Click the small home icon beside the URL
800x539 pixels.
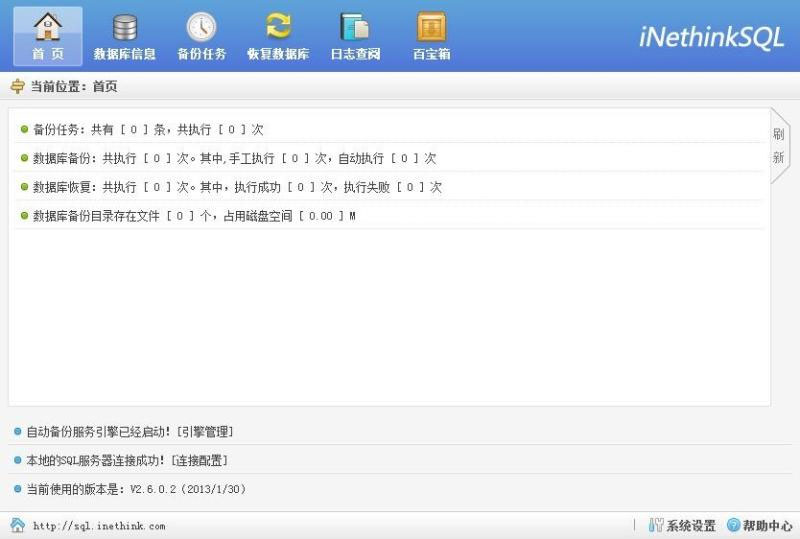pos(17,525)
